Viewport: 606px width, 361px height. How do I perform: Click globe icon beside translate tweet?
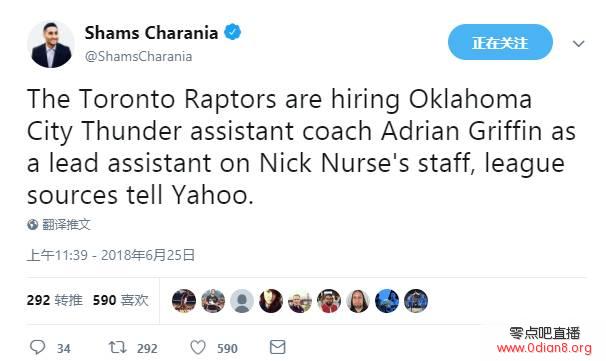tap(32, 225)
